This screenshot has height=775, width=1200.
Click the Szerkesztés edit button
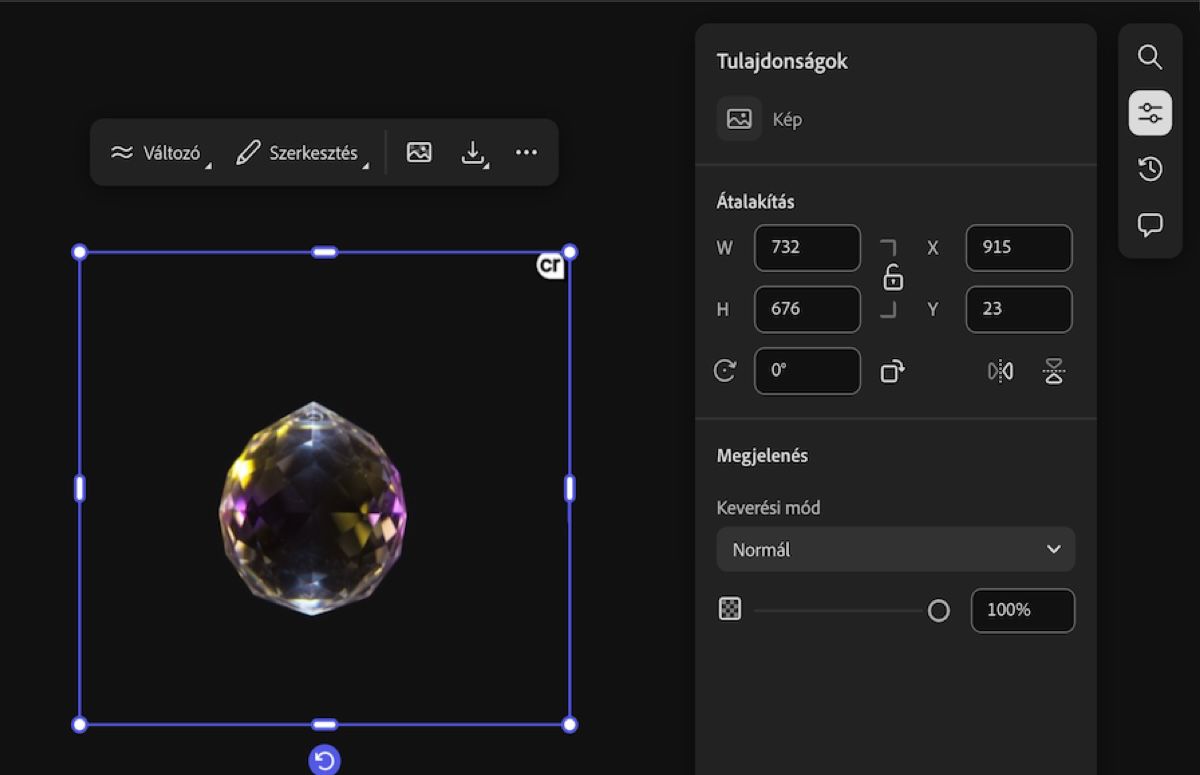(299, 153)
